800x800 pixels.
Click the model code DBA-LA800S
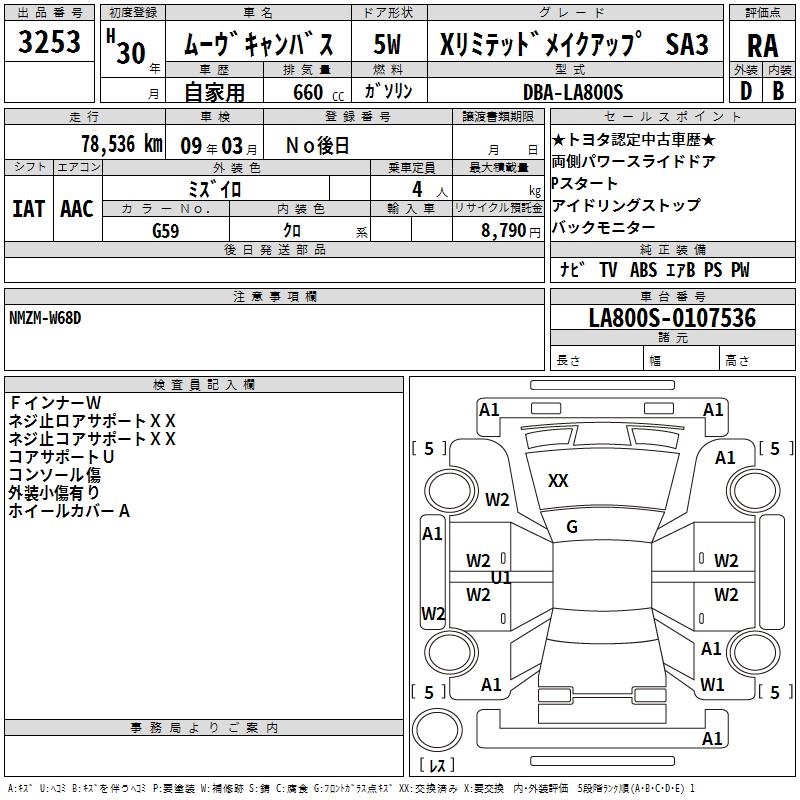(x=573, y=92)
